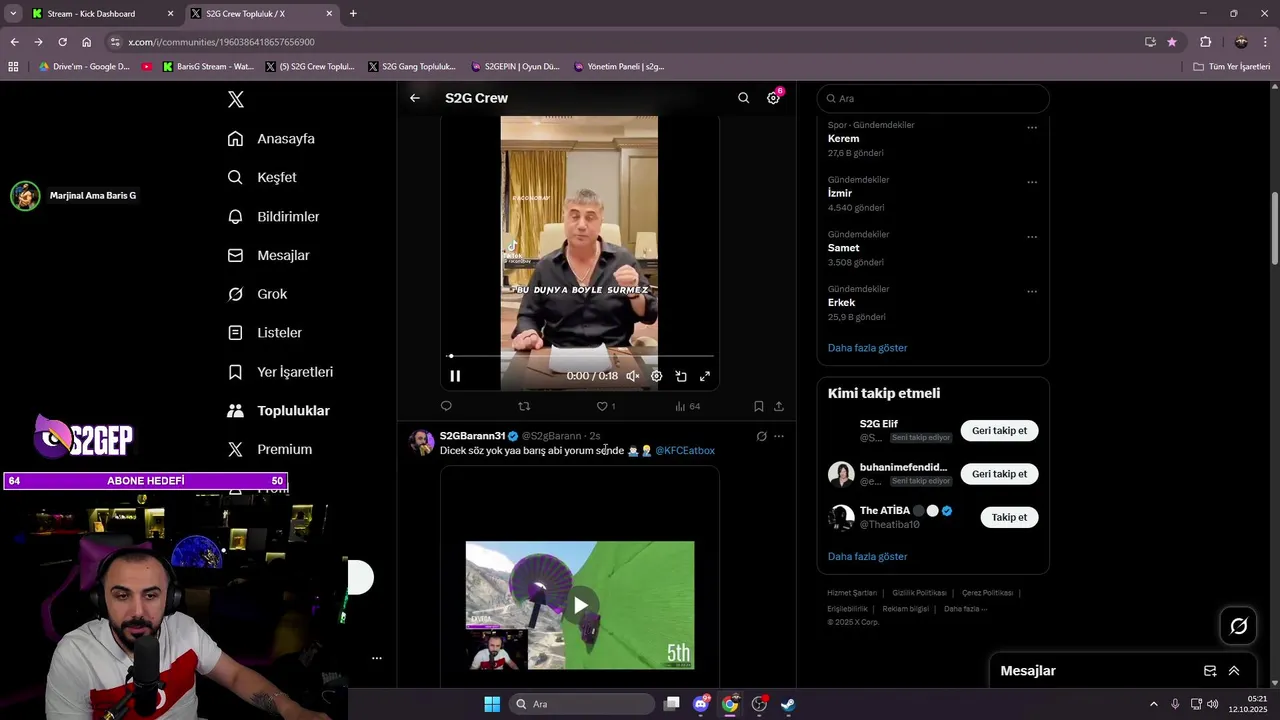Follow The ATİBA account
Screen dimensions: 1280x720
[1009, 517]
